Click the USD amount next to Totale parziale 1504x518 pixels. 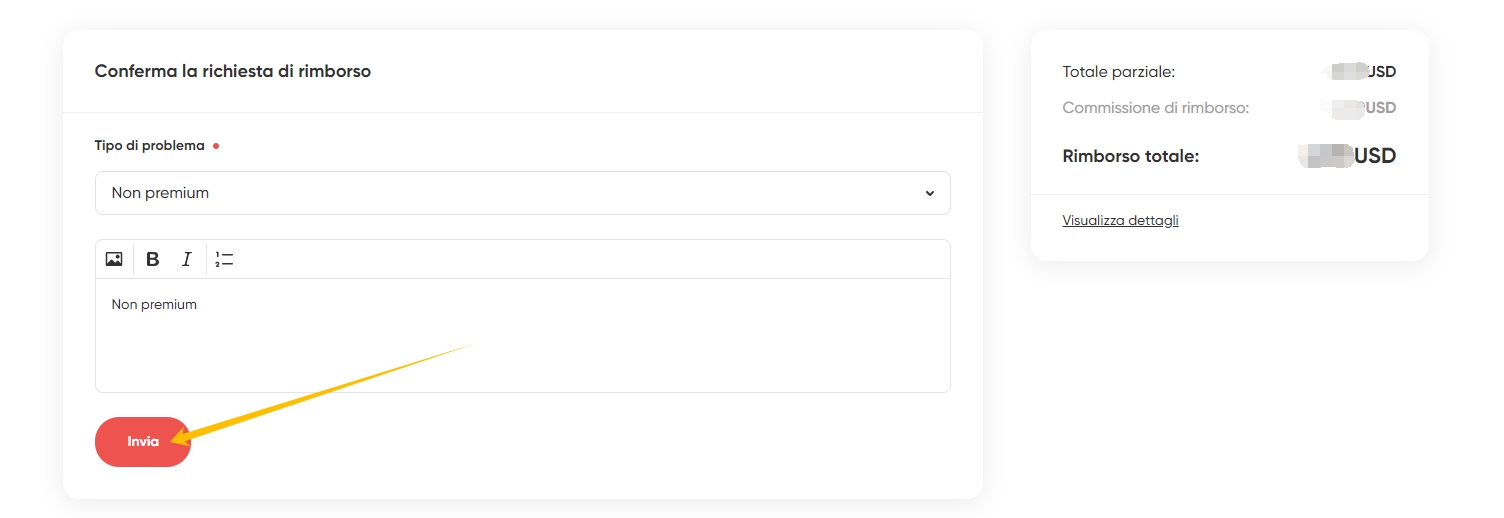(x=1360, y=72)
